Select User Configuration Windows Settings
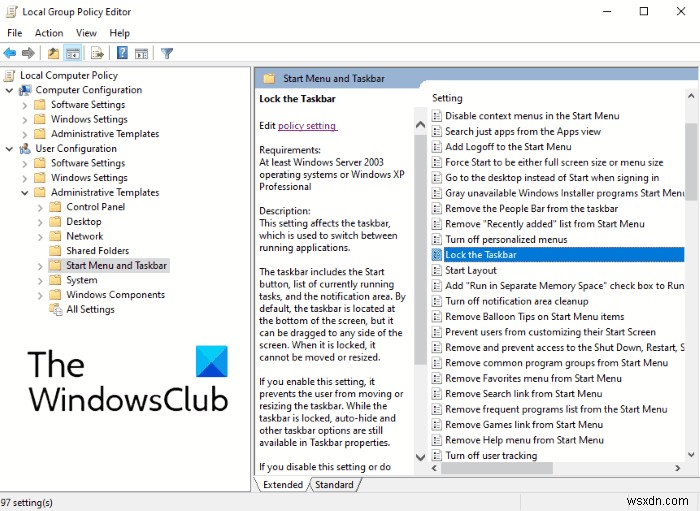The image size is (700, 511). tap(89, 178)
